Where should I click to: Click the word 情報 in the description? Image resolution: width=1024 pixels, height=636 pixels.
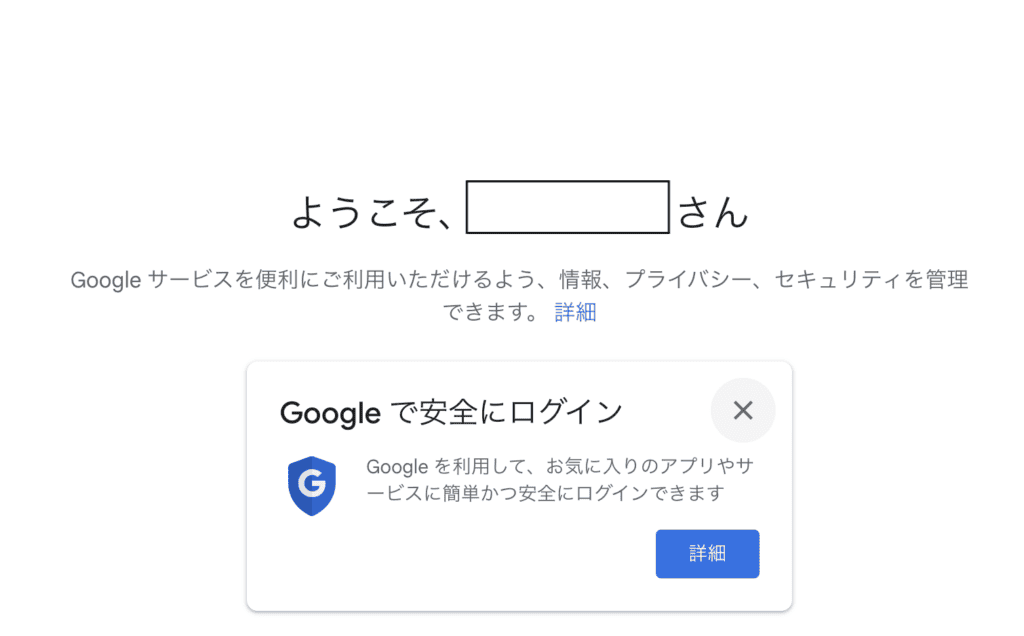pyautogui.click(x=581, y=279)
